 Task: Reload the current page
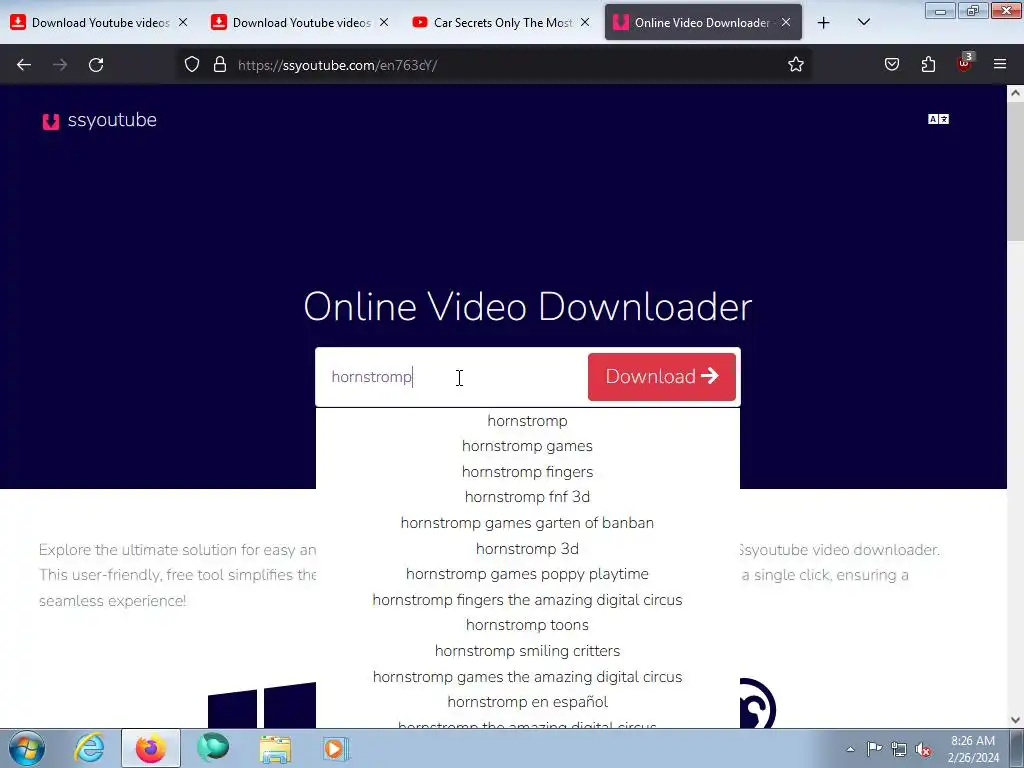tap(96, 65)
